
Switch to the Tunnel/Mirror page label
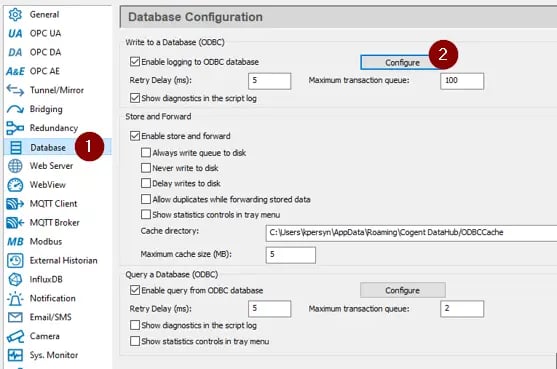pos(57,90)
